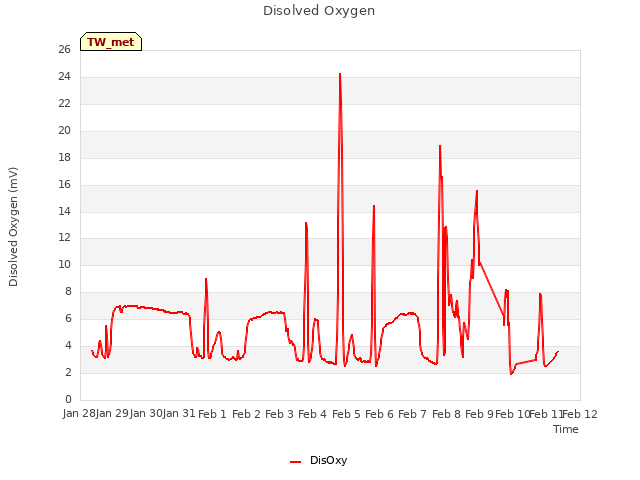The image size is (640, 480).
Task: Click the Feb 4 x-axis tick label
Action: click(x=313, y=414)
